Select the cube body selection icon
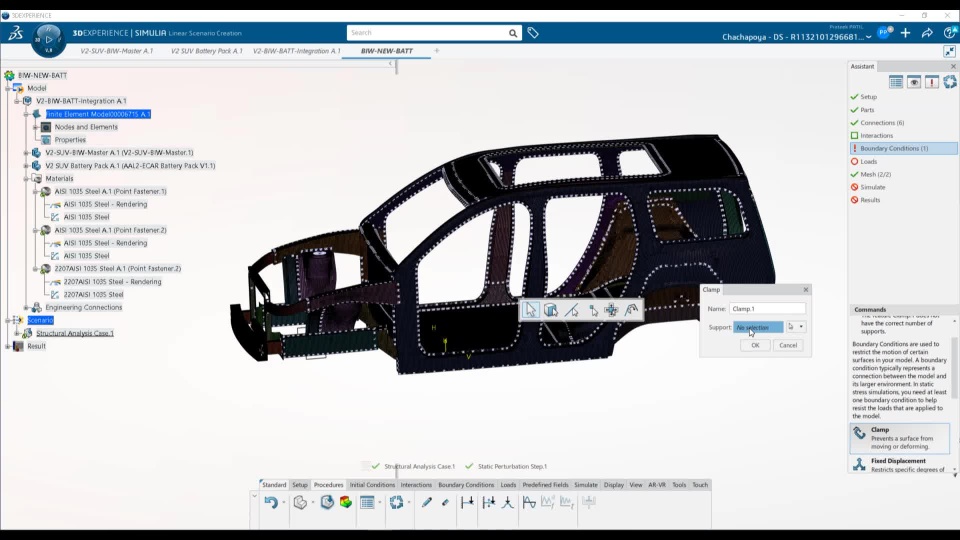 click(x=550, y=310)
